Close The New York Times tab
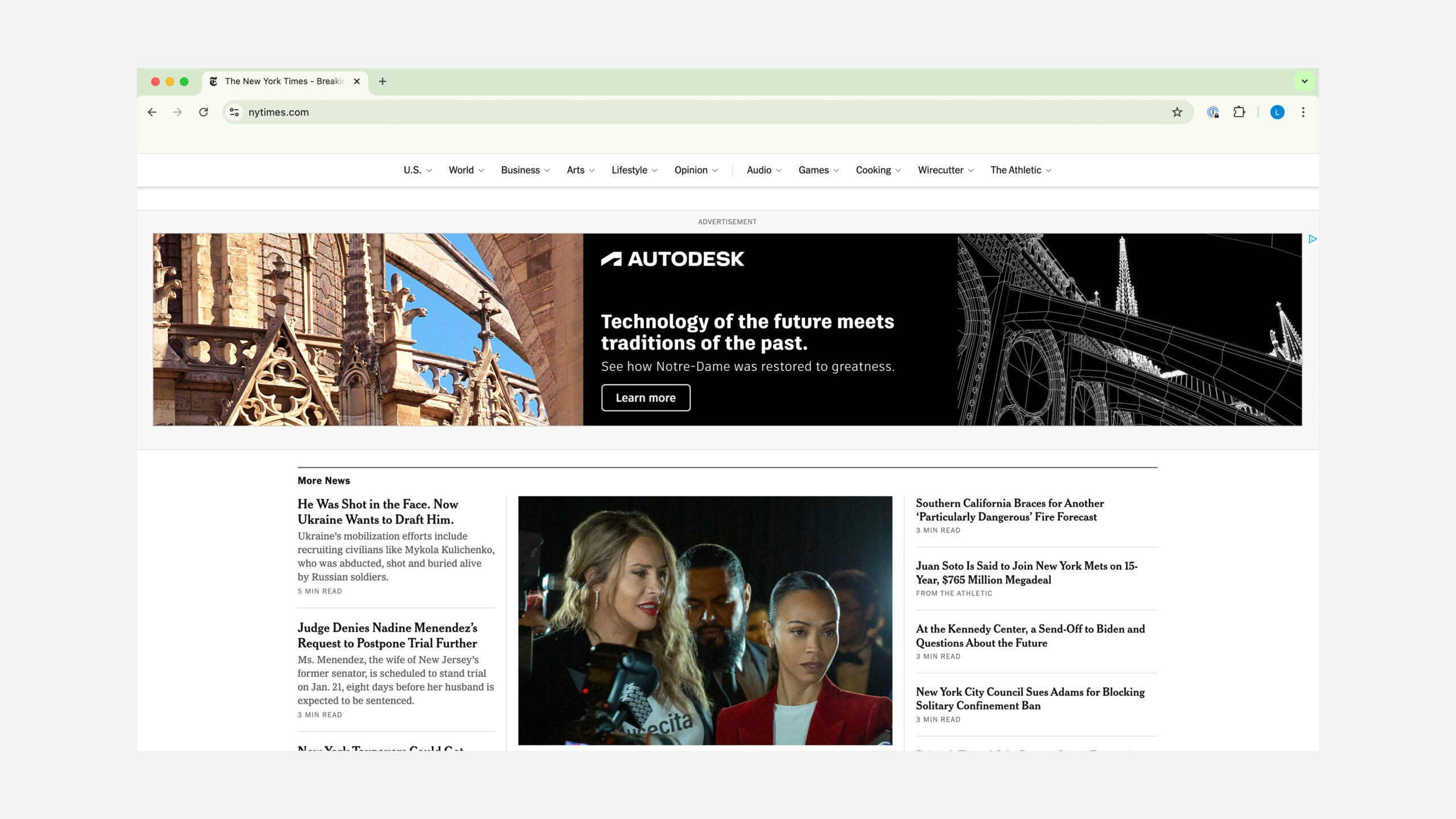Viewport: 1456px width, 819px height. (357, 81)
